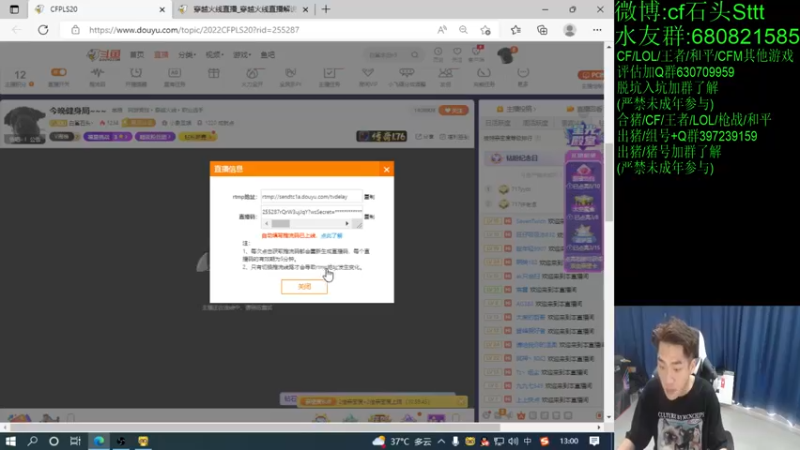Open the gift box icon in the streamer toolbar
800x450 pixels.
[214, 74]
